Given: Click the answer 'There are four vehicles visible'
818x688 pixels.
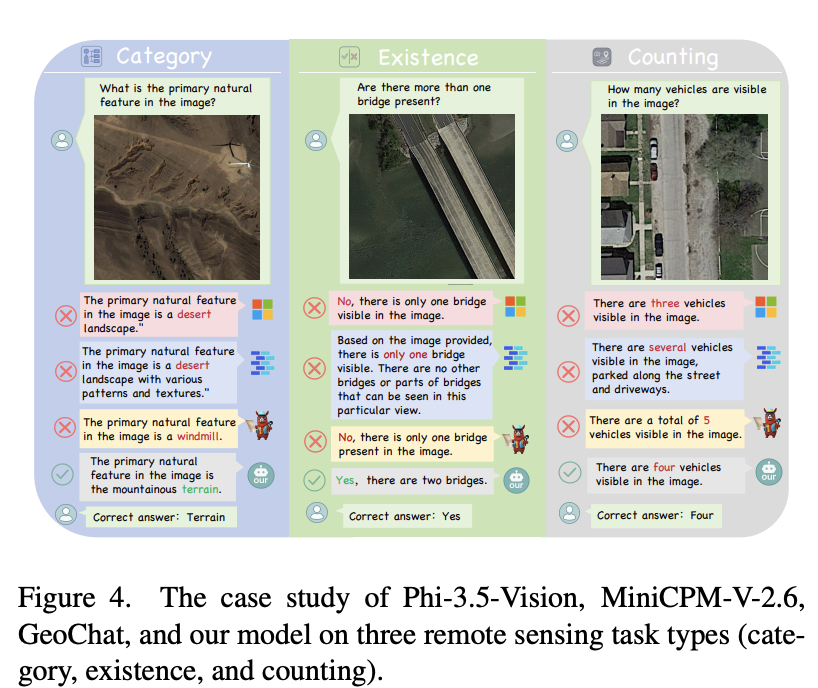Looking at the screenshot, I should 666,475.
